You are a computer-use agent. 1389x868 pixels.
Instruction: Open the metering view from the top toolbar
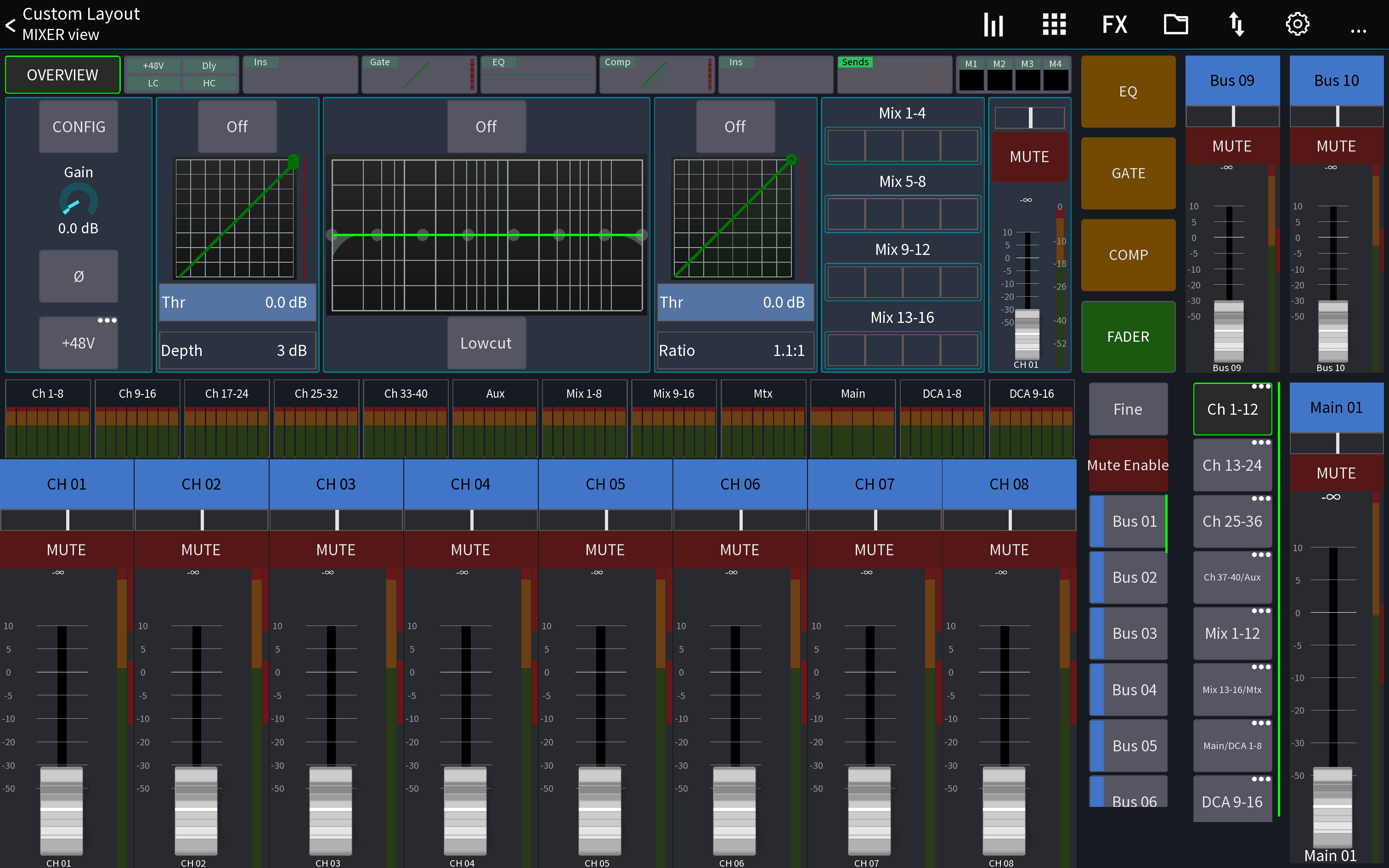pos(994,24)
